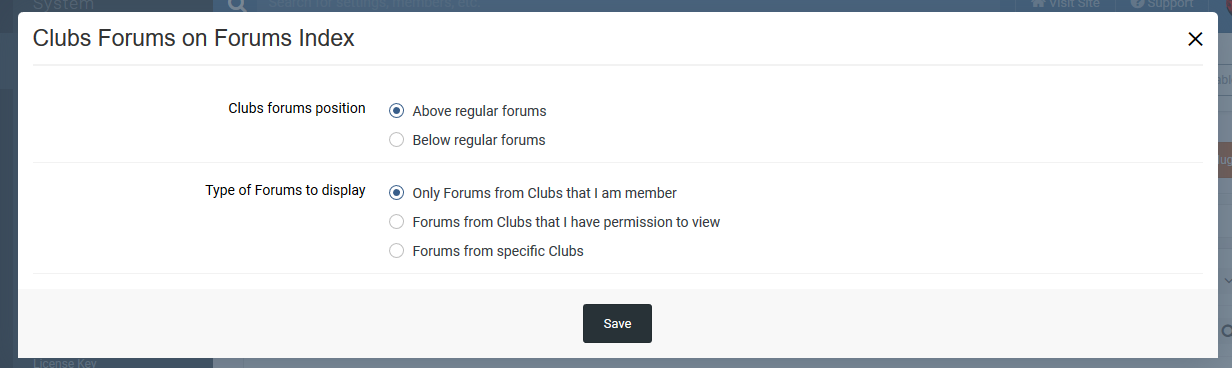
Task: Choose Forums from Clubs I have permission to view
Action: pyautogui.click(x=396, y=222)
